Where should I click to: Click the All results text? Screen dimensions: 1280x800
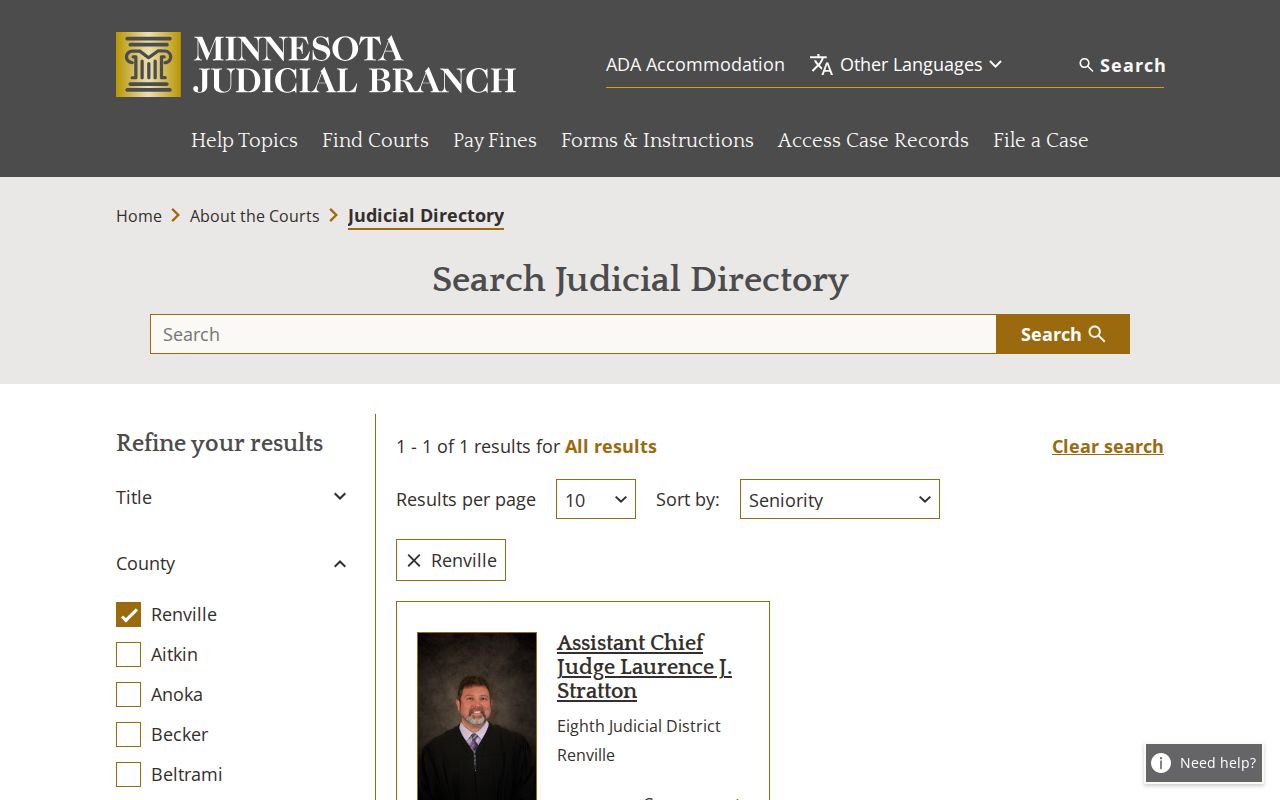[610, 446]
